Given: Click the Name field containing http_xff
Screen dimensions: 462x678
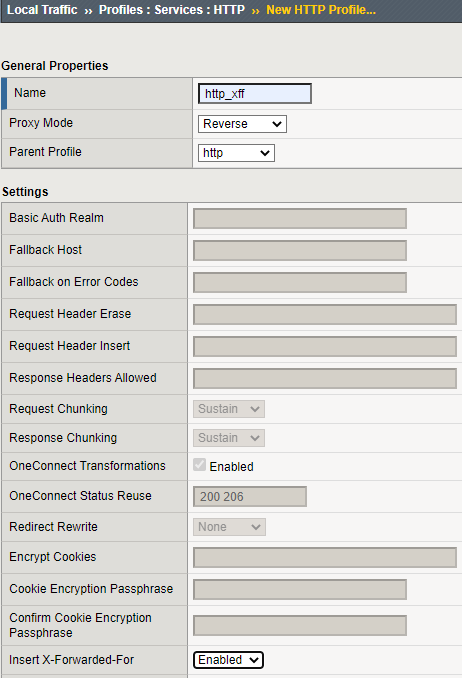Looking at the screenshot, I should pyautogui.click(x=255, y=93).
